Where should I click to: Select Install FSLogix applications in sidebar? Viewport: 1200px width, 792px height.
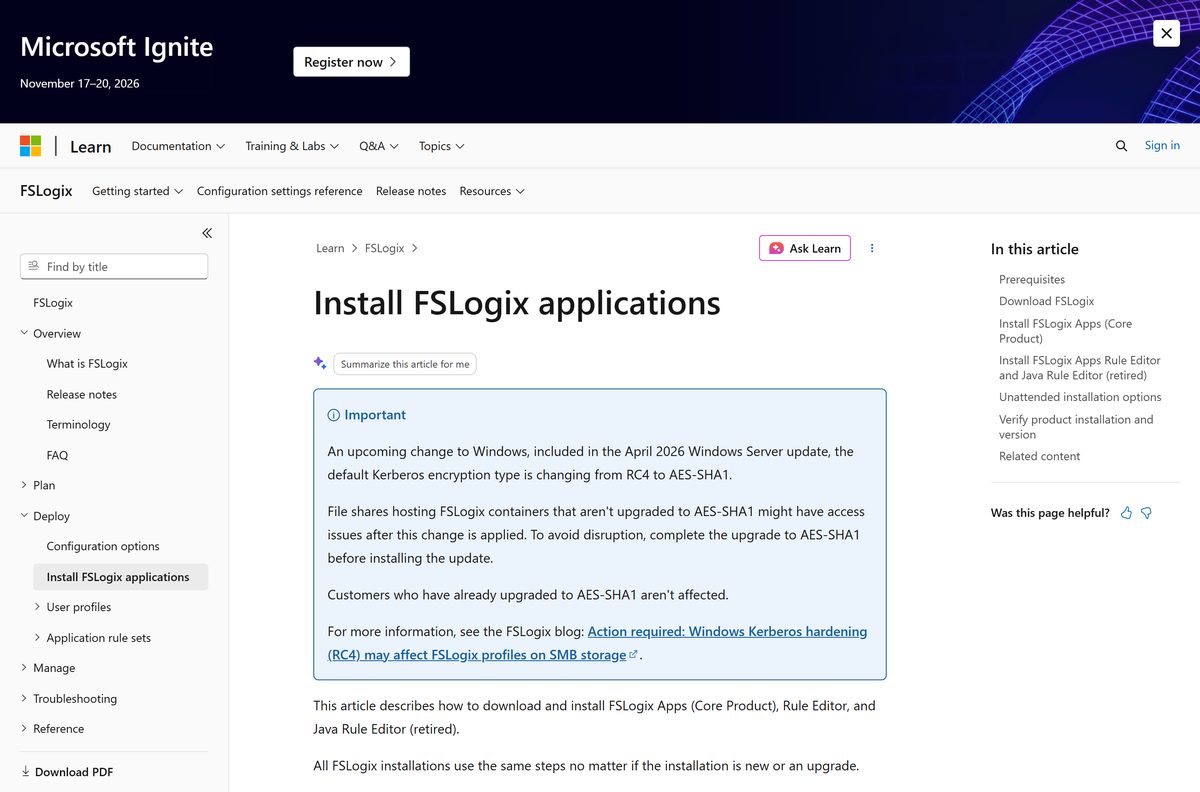120,577
